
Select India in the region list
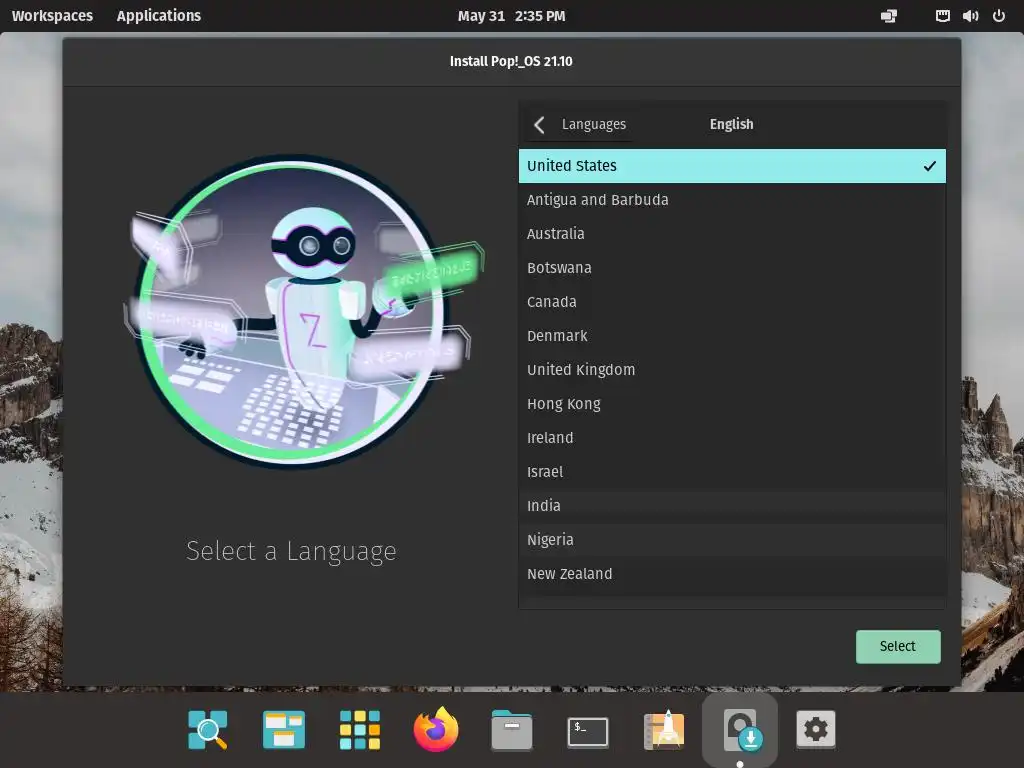click(x=732, y=505)
